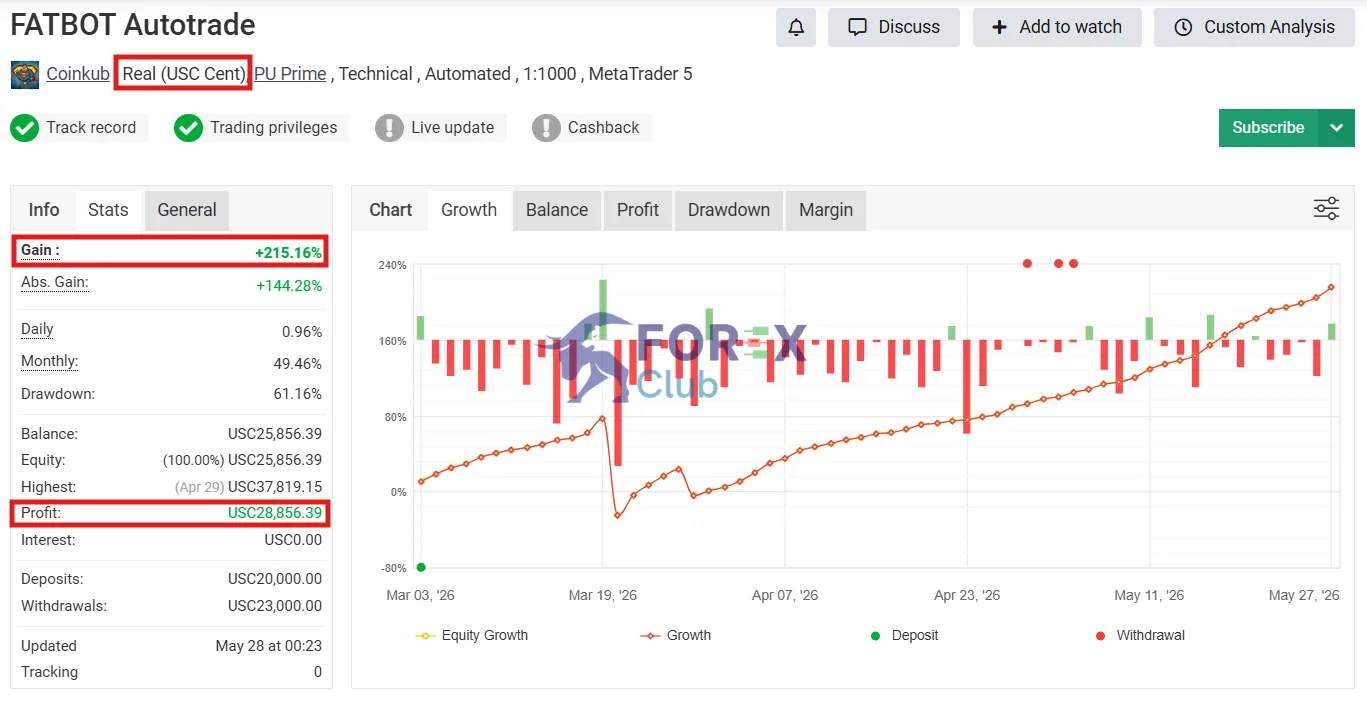
Task: Open the PU Prime broker link
Action: point(290,74)
